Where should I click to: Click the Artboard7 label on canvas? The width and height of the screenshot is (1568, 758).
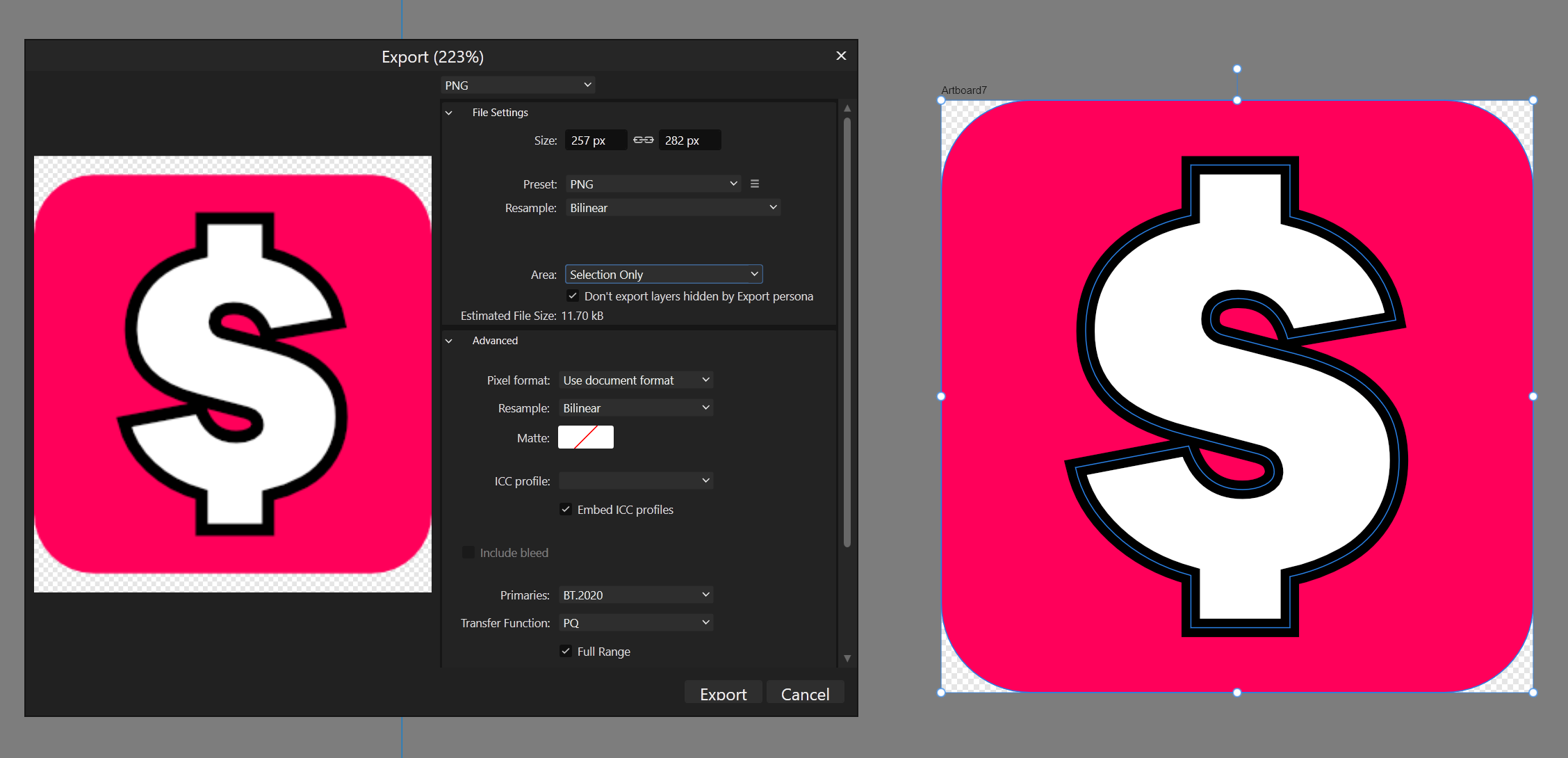[x=963, y=90]
